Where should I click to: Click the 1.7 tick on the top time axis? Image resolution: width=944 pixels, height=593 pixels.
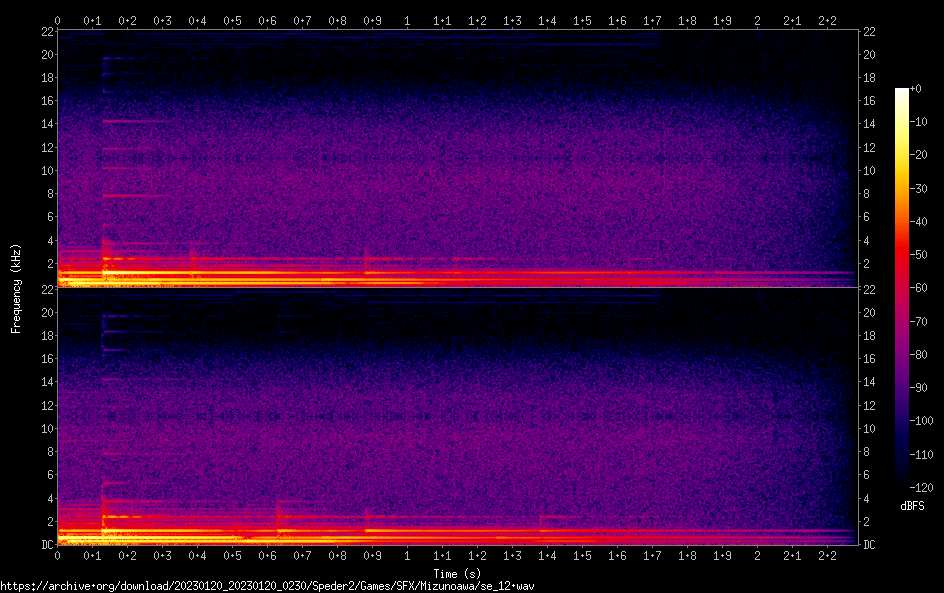652,20
